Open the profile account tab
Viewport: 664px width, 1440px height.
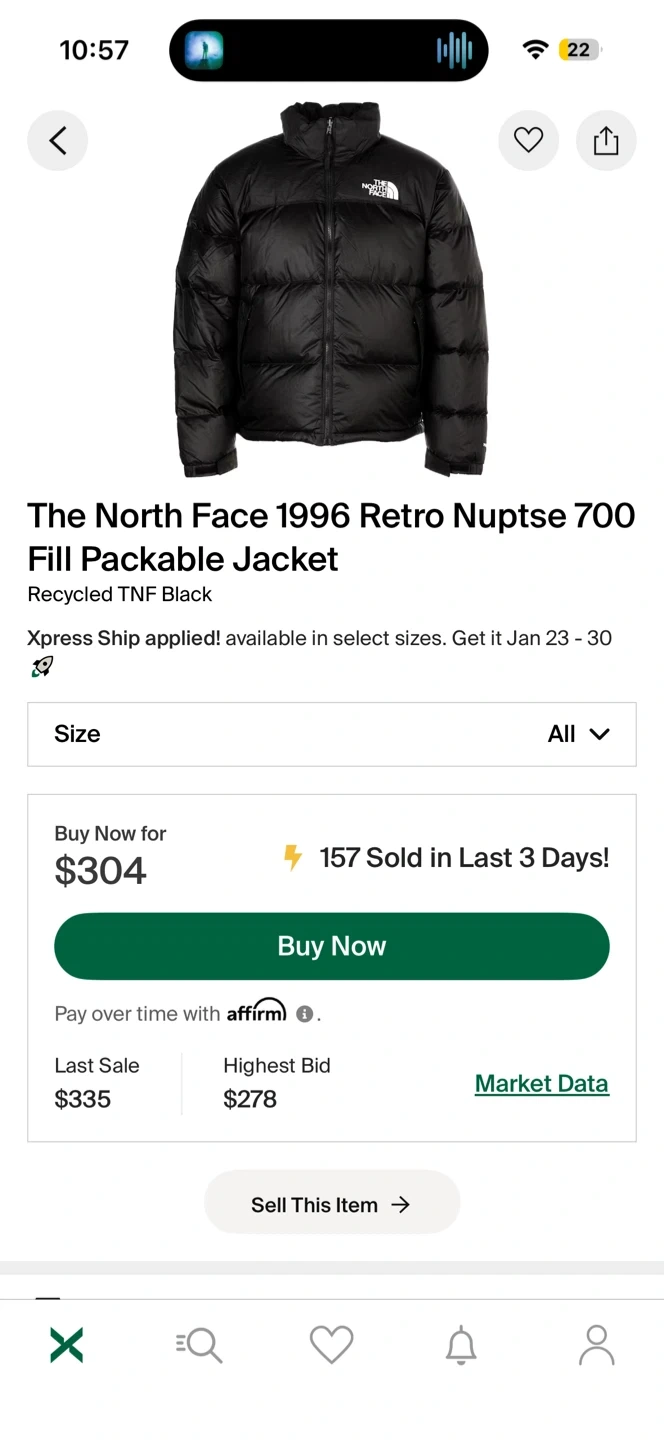(x=596, y=1345)
